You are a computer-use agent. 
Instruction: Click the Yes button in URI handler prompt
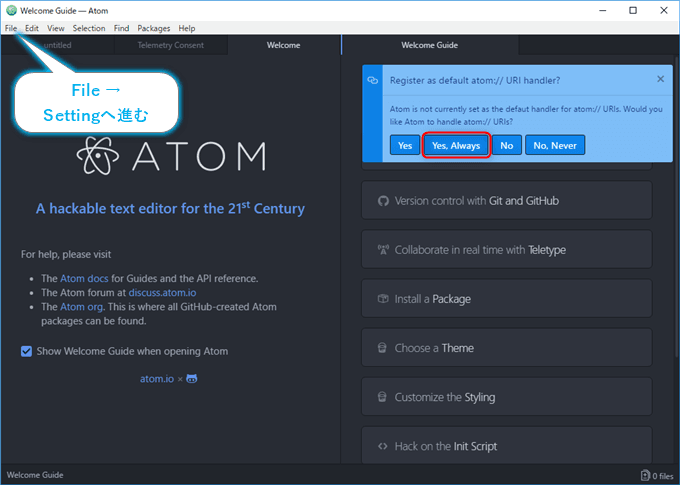[x=405, y=145]
